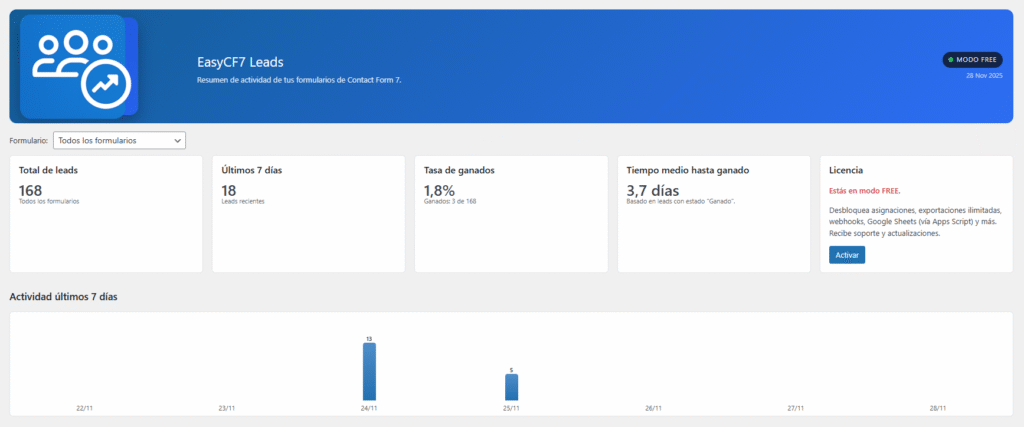Click the red Estás en modo FREE text
This screenshot has height=427, width=1024.
[865, 190]
